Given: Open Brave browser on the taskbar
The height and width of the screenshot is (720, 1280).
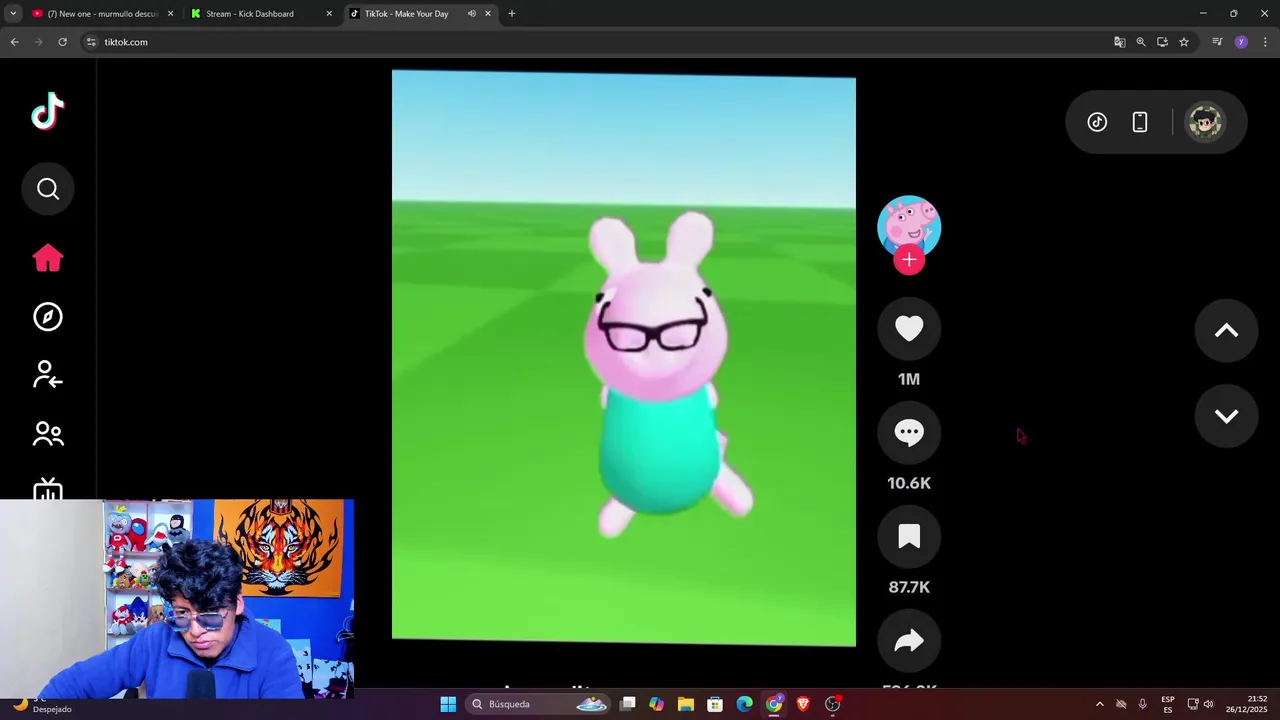Looking at the screenshot, I should [x=803, y=704].
